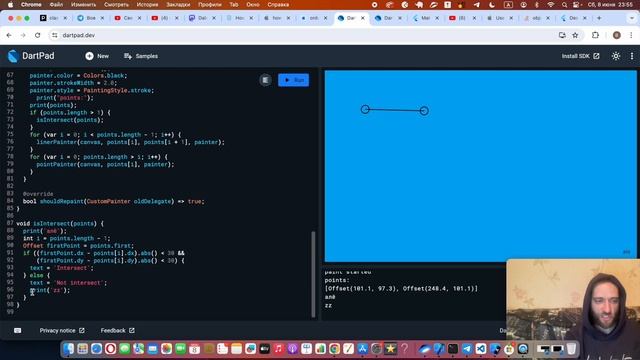Run the code with the Run button
Viewport: 640px width, 360px height.
point(293,80)
